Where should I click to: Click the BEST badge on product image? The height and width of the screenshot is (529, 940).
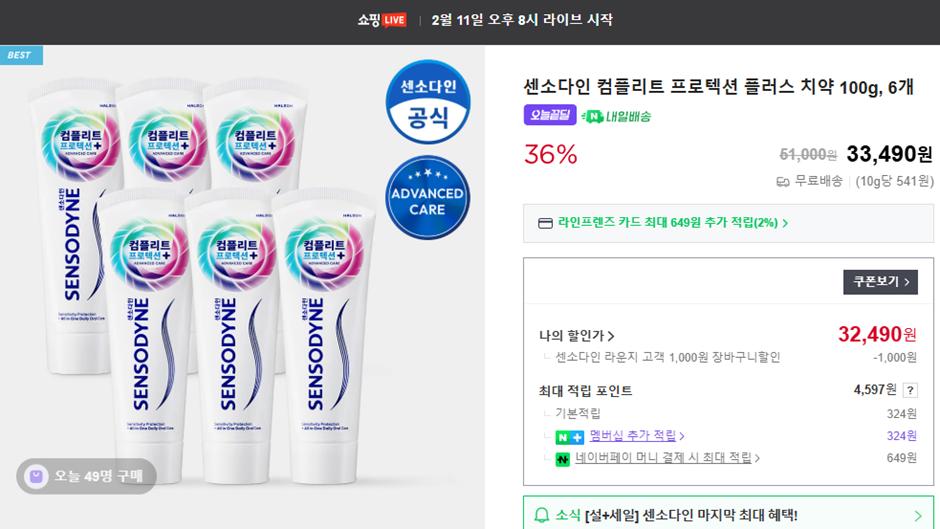(21, 55)
